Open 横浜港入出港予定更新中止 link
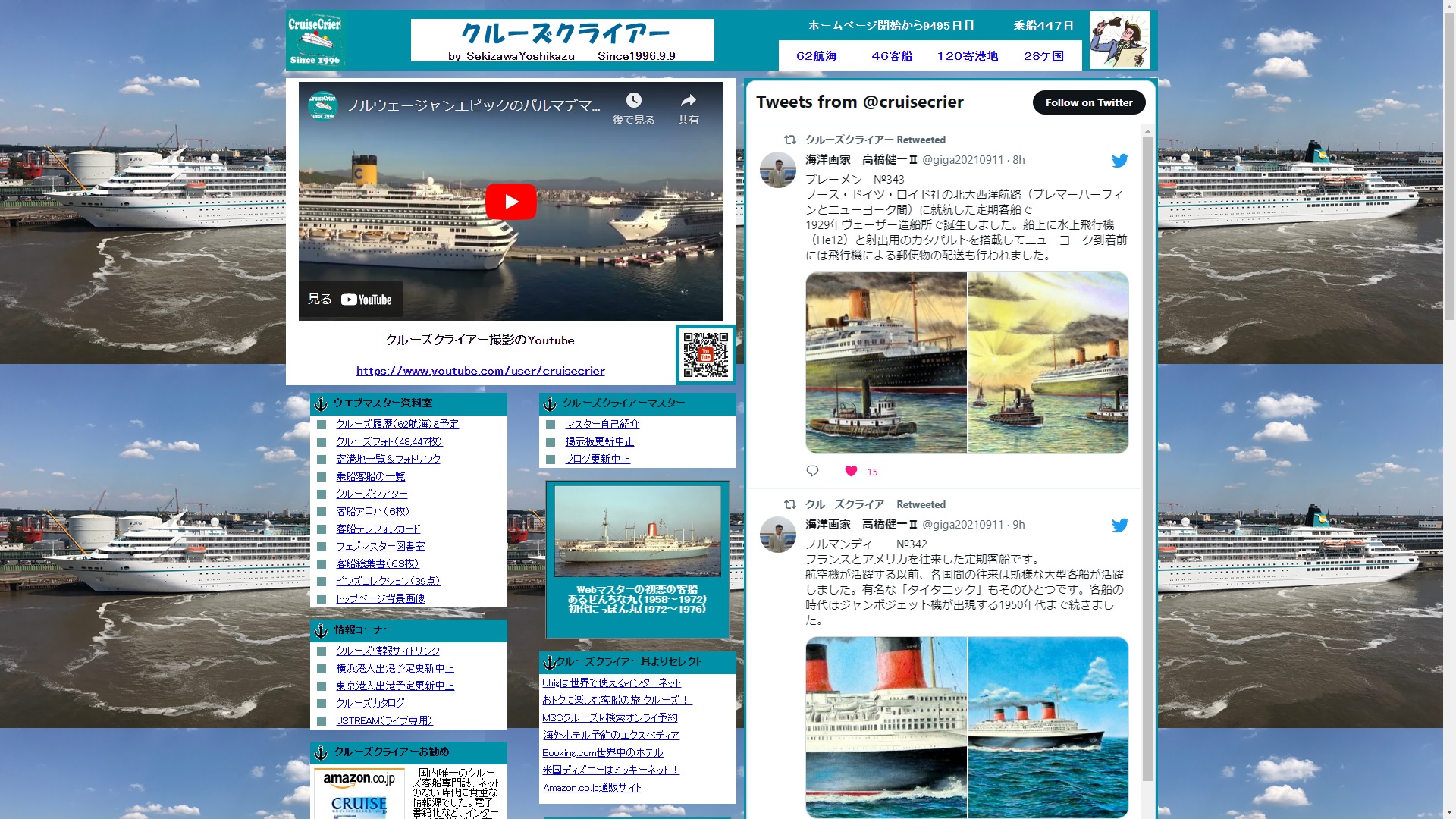This screenshot has width=1456, height=819. pyautogui.click(x=395, y=668)
